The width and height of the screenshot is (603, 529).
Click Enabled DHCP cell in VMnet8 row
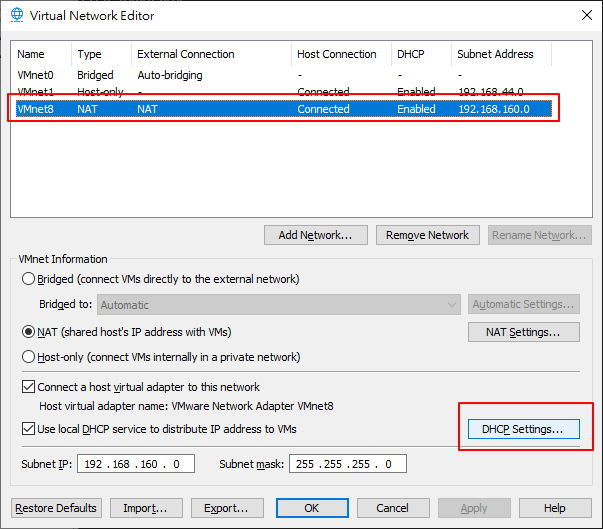tap(416, 109)
